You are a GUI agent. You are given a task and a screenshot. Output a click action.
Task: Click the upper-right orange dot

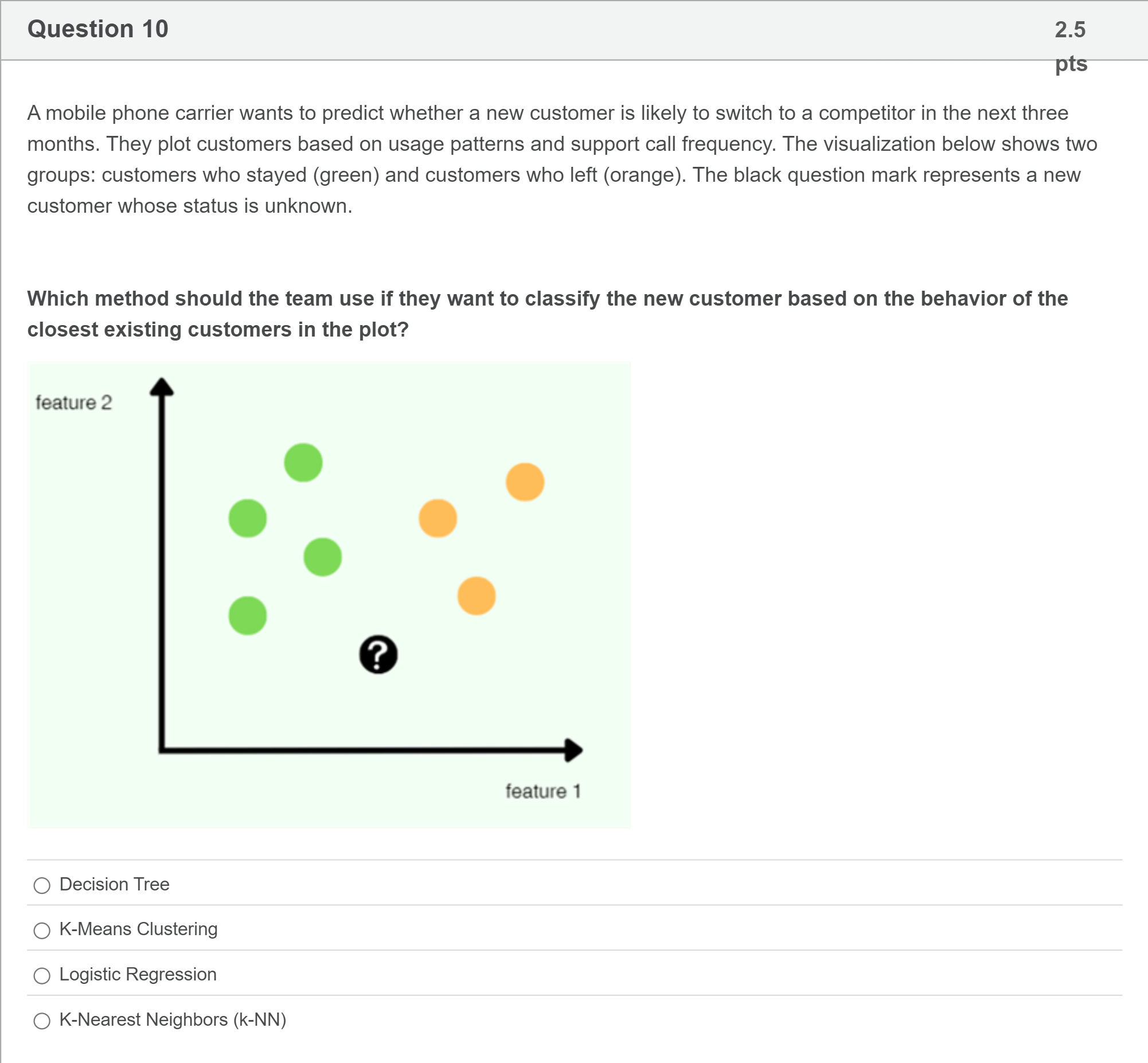click(525, 482)
